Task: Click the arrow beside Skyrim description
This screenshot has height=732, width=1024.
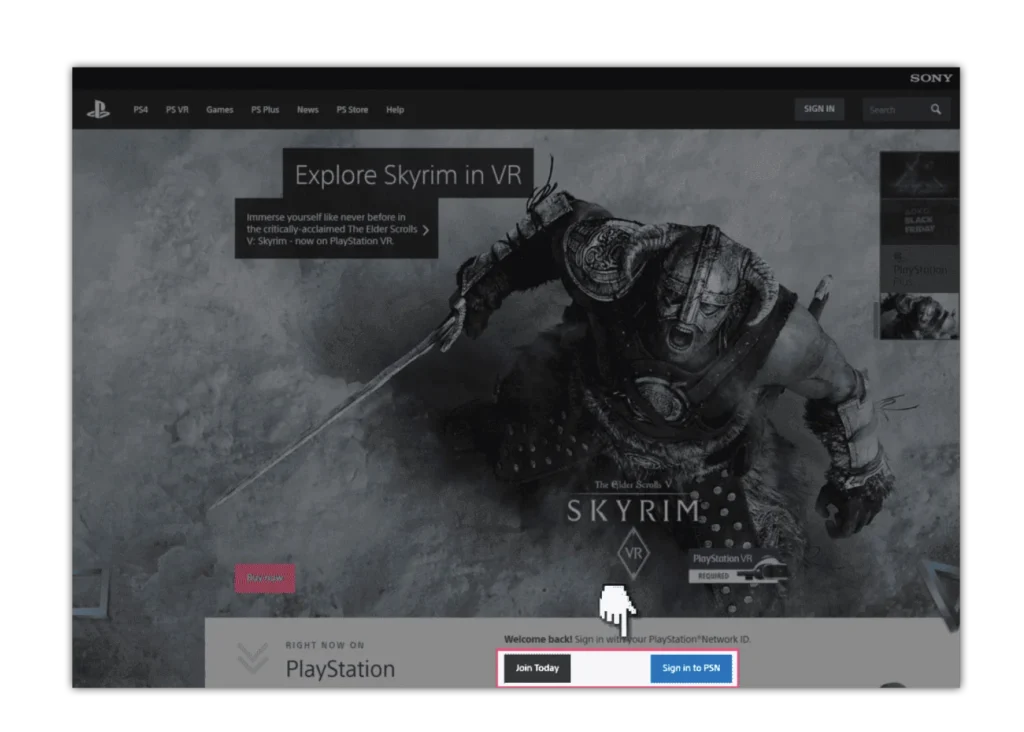Action: pyautogui.click(x=426, y=230)
